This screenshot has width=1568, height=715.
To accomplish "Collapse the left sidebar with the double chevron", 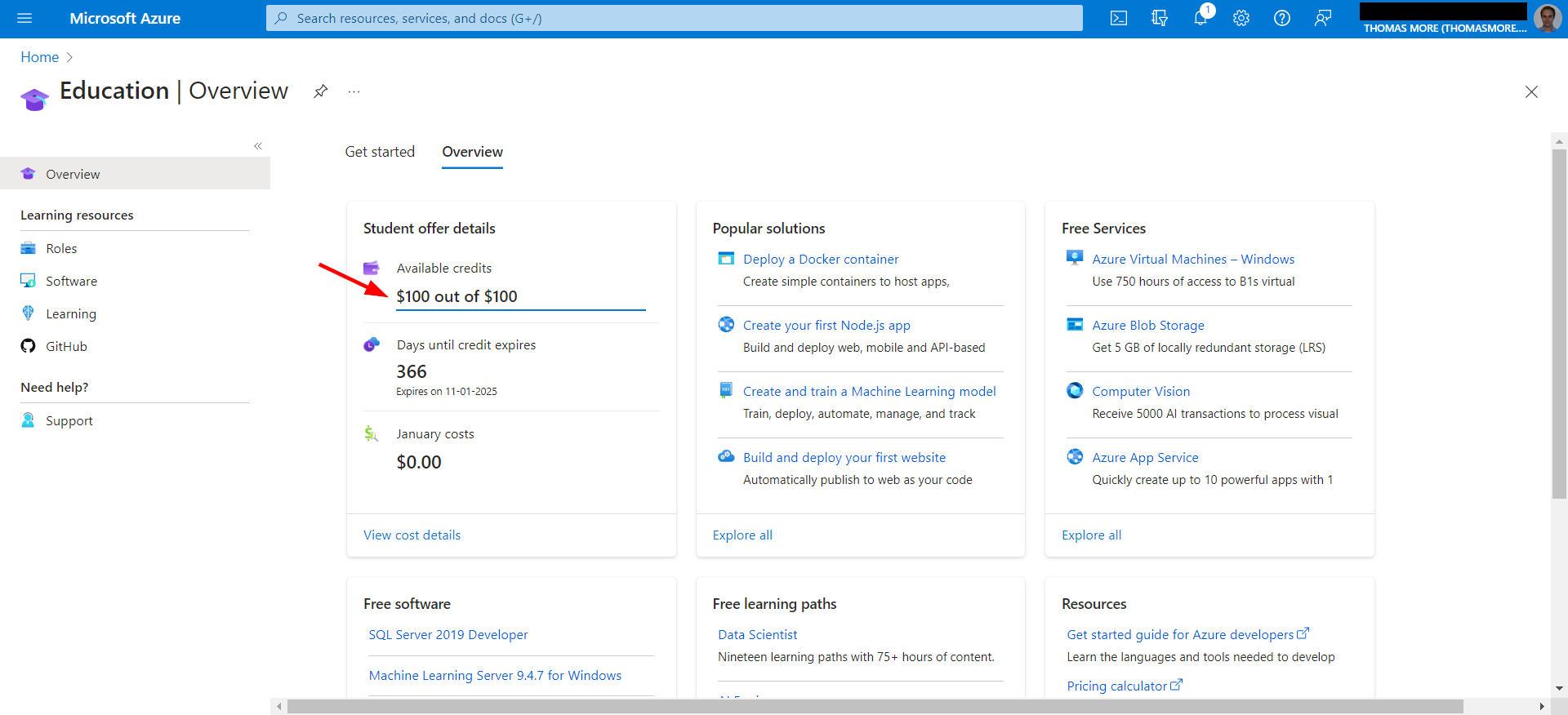I will (x=258, y=146).
